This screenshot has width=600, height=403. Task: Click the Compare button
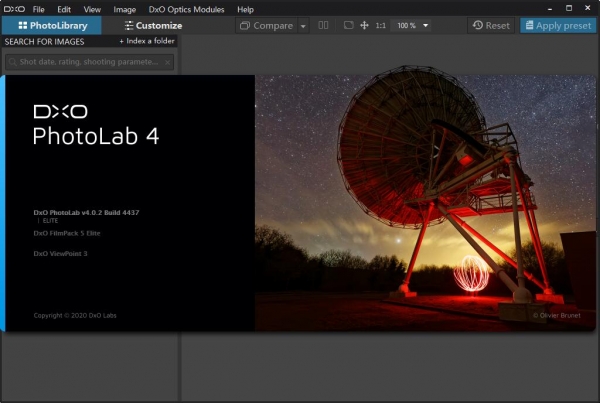click(266, 25)
